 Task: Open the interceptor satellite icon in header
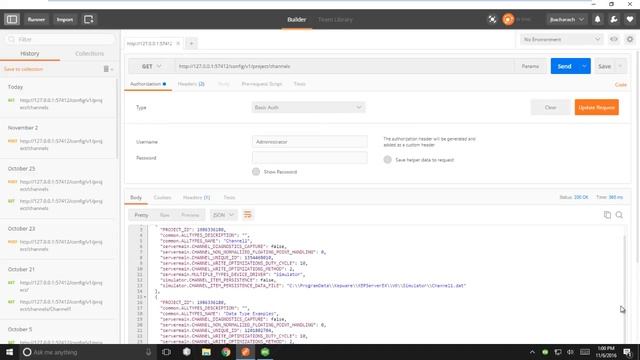(x=492, y=19)
